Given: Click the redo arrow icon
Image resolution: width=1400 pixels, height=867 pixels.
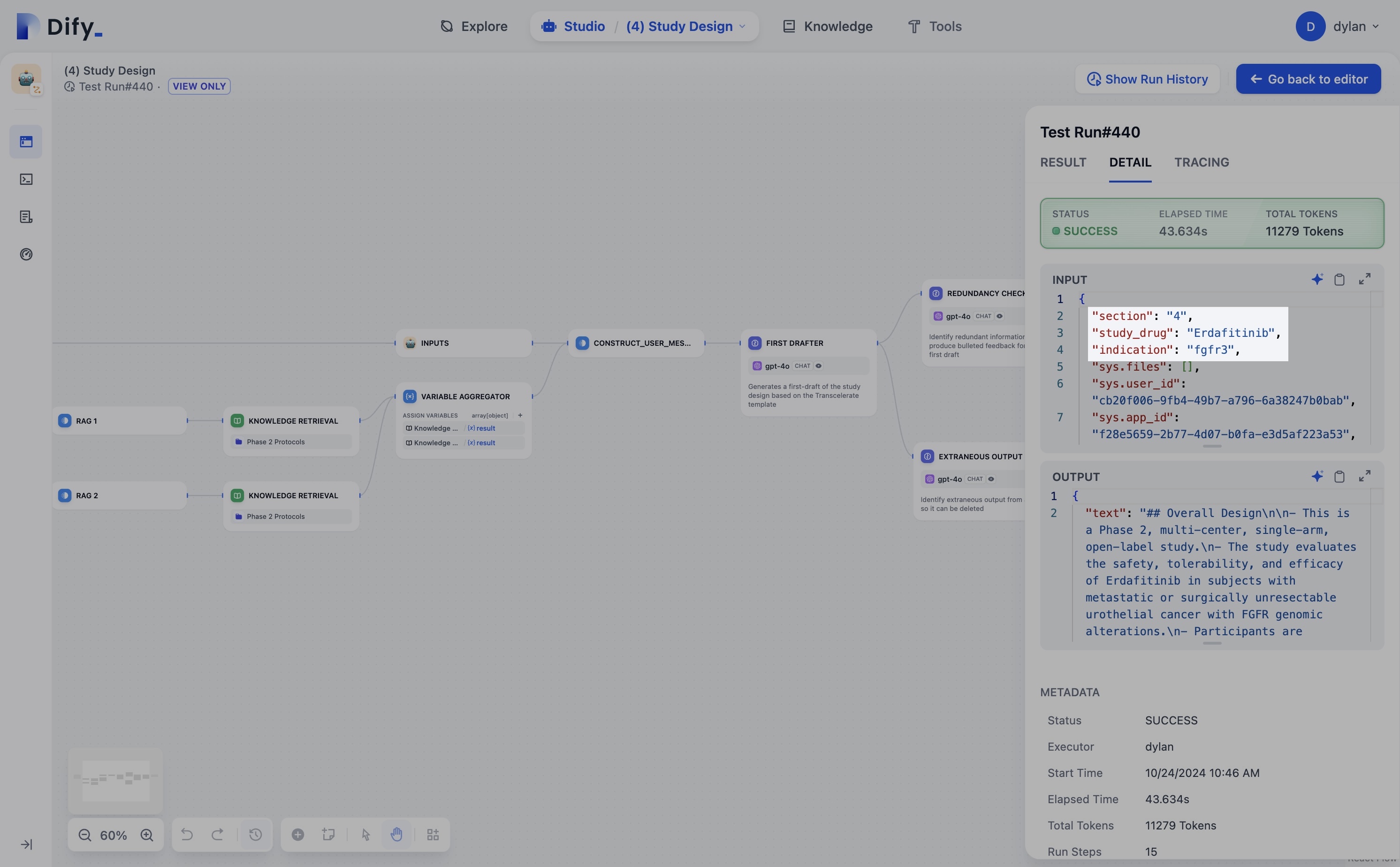Looking at the screenshot, I should (217, 834).
